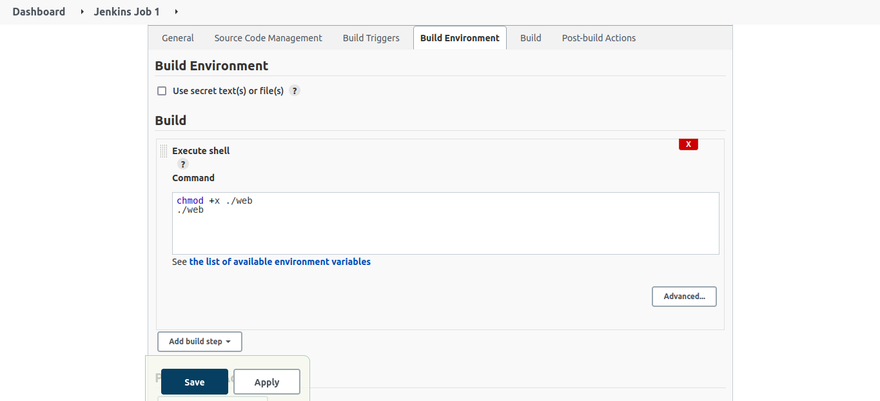The width and height of the screenshot is (880, 401).
Task: Expand the breadcrumb arrow after Dashboard
Action: (82, 12)
